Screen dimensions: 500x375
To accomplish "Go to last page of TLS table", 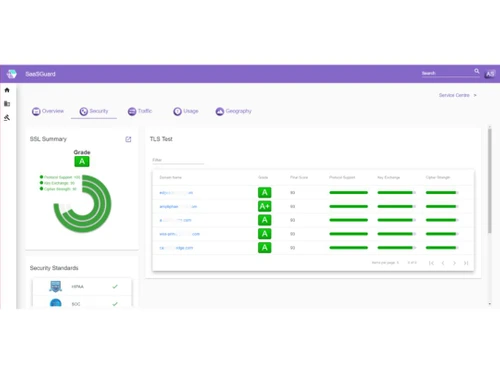I will click(x=466, y=263).
